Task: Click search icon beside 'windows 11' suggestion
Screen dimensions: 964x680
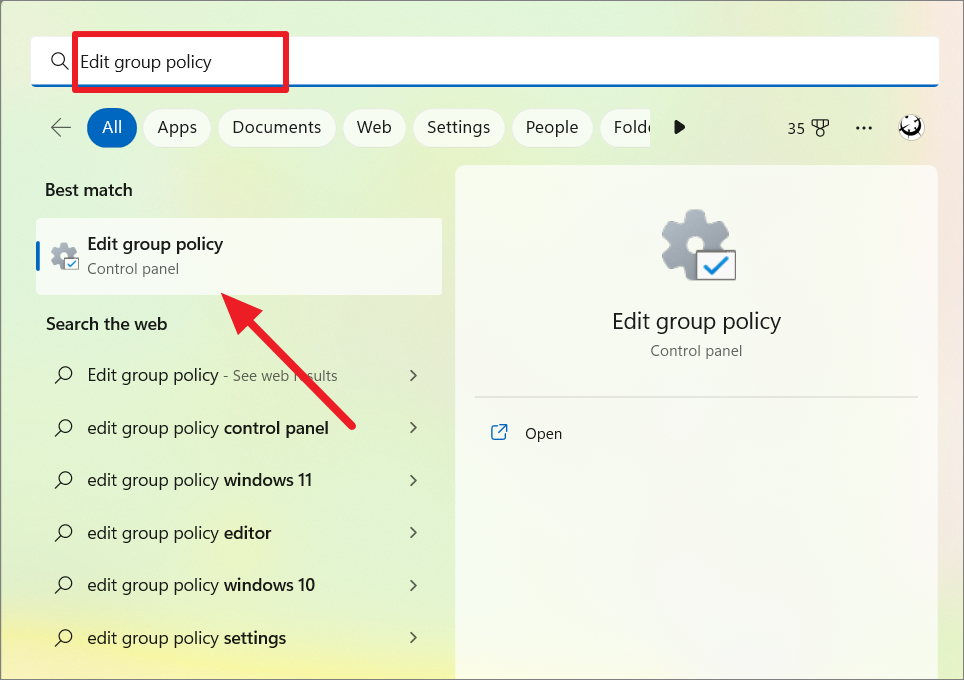Action: (63, 480)
